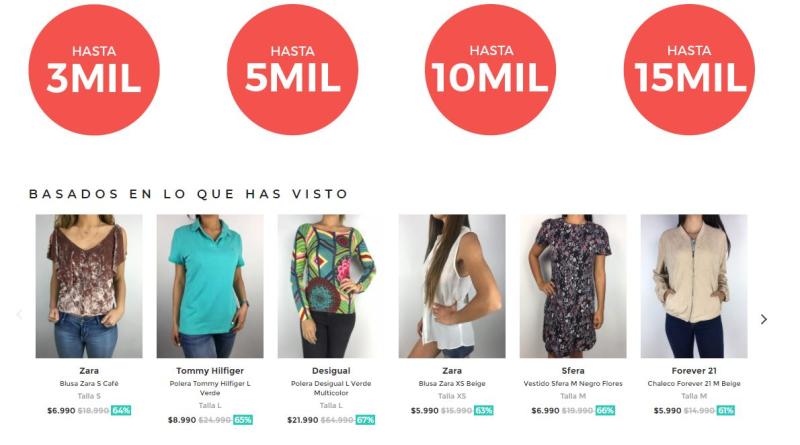
Task: Open Vestido Sfera M Negro Flores title
Action: point(573,383)
